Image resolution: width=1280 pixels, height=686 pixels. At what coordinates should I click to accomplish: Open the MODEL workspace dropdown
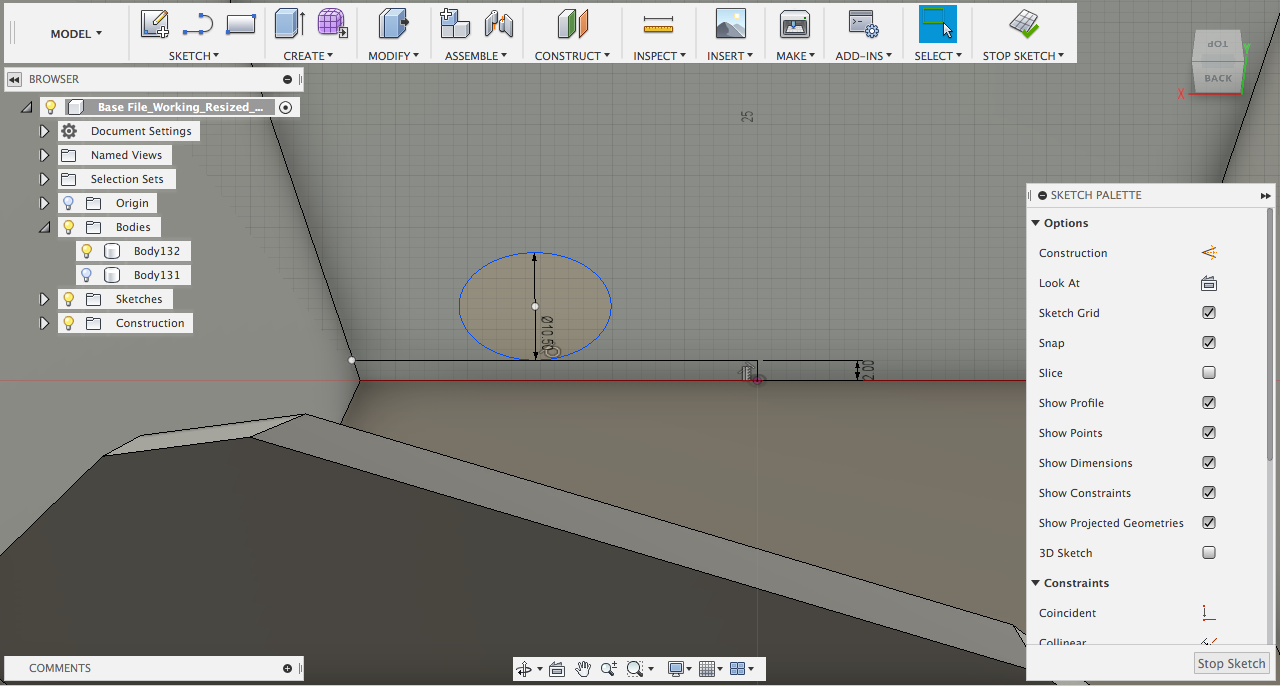[76, 34]
